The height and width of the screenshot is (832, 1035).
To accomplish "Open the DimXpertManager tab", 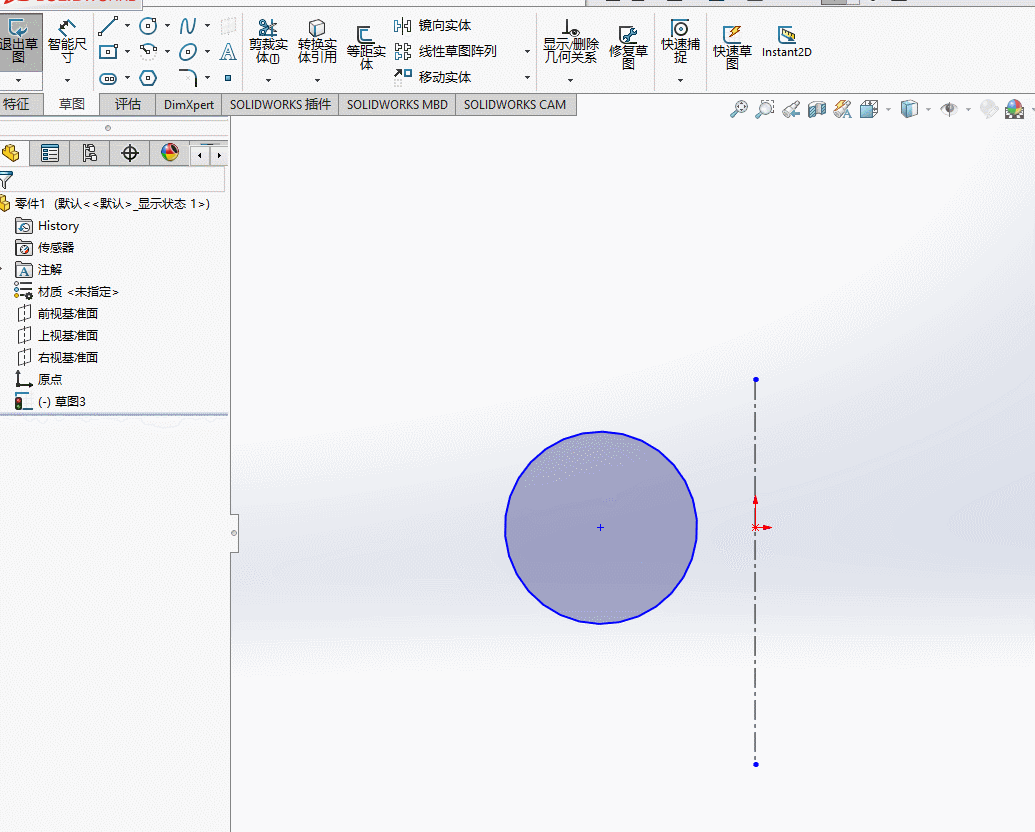I will pyautogui.click(x=130, y=153).
